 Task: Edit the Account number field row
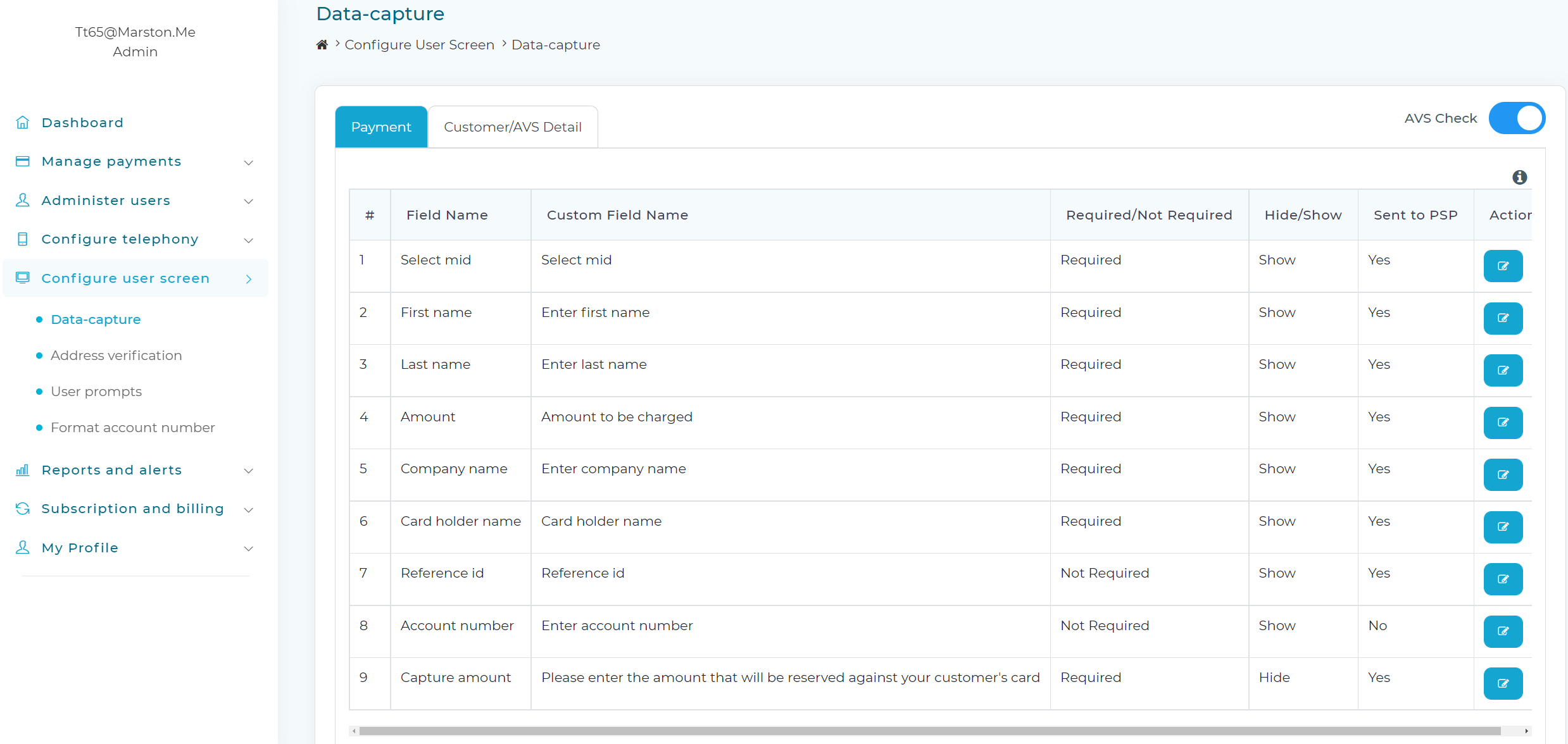pos(1503,631)
